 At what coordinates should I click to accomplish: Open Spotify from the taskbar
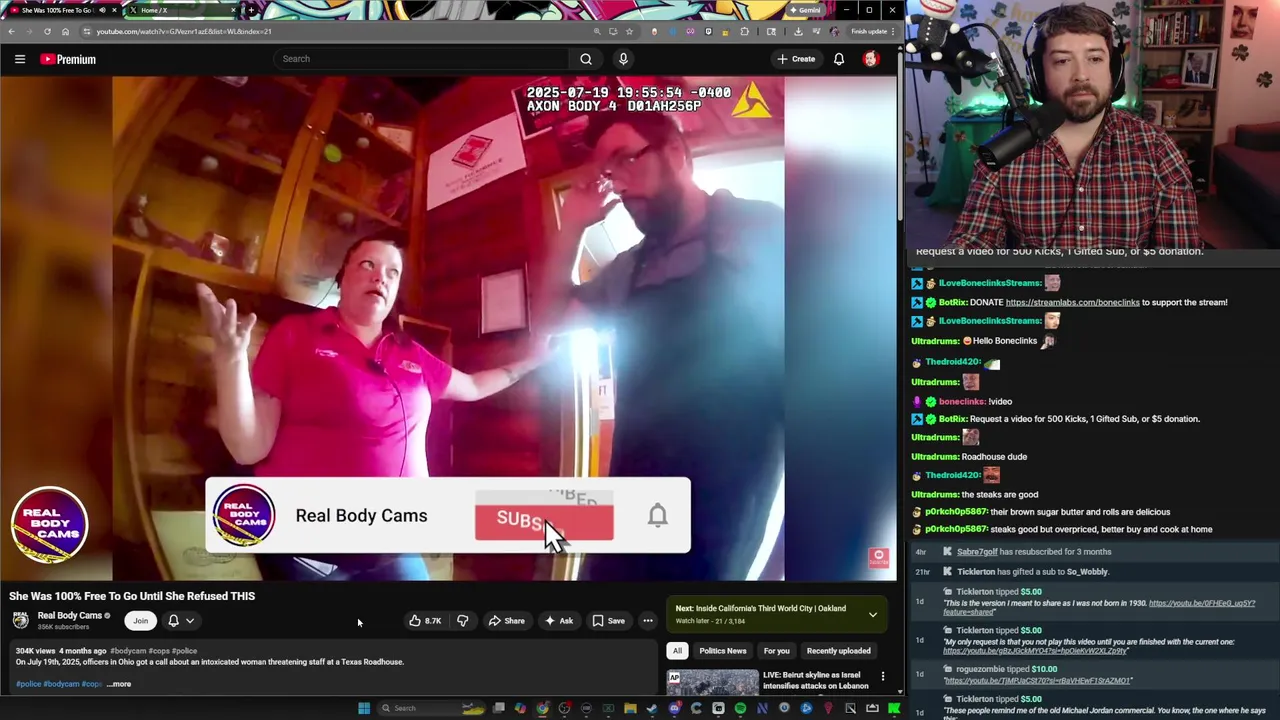(740, 708)
